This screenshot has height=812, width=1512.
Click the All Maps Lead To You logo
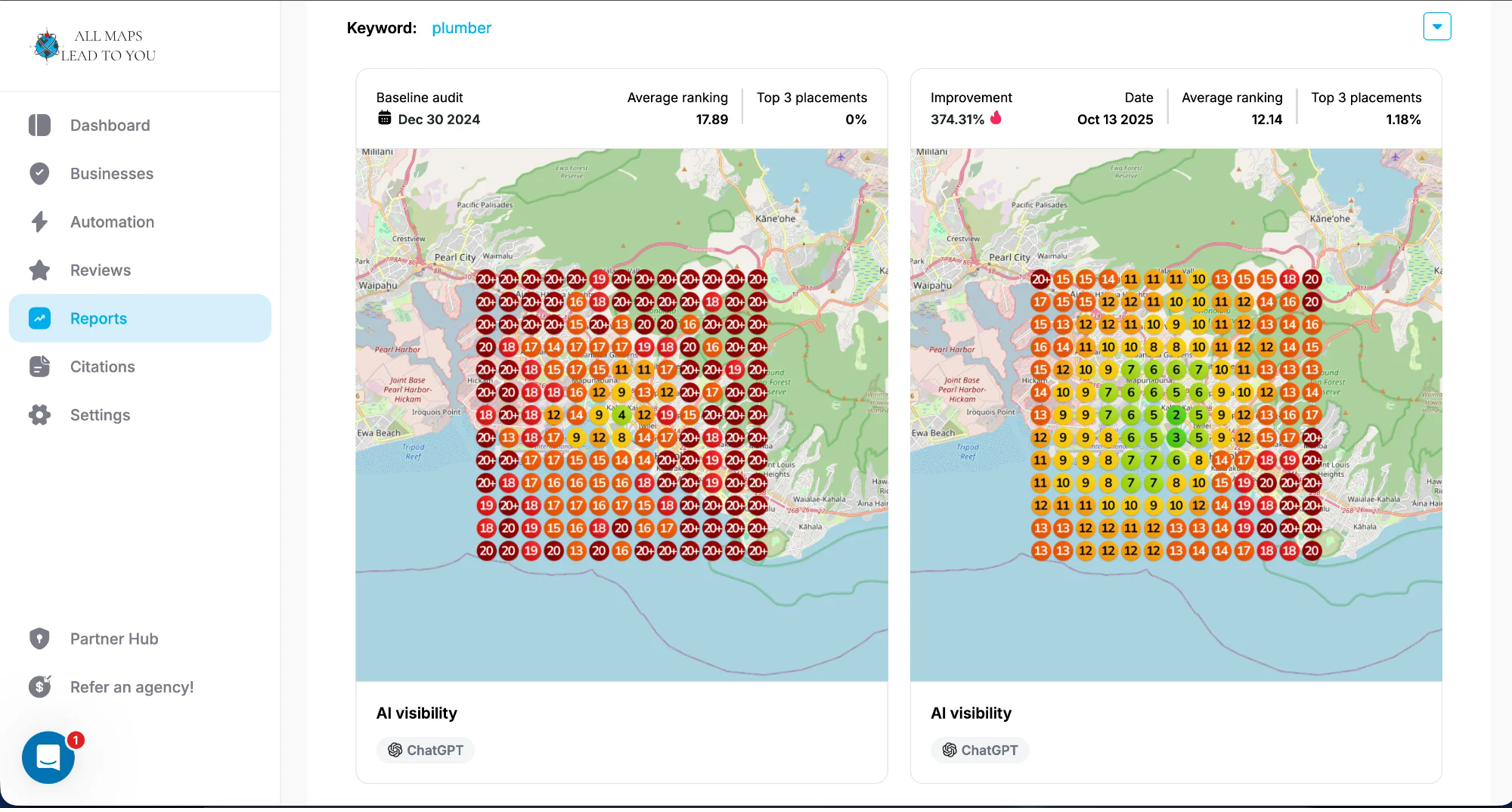coord(94,46)
